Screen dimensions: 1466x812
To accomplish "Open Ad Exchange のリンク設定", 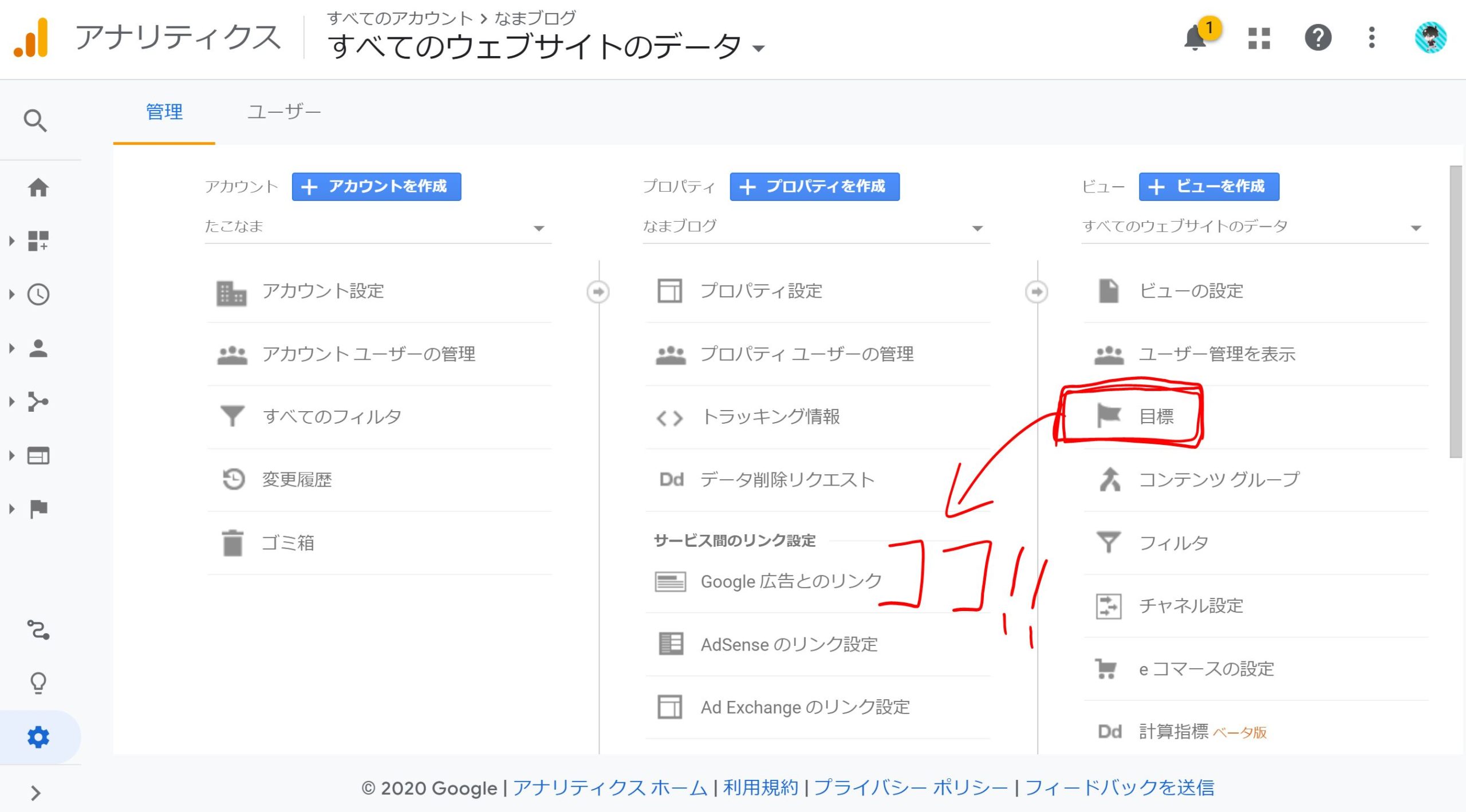I will [818, 708].
